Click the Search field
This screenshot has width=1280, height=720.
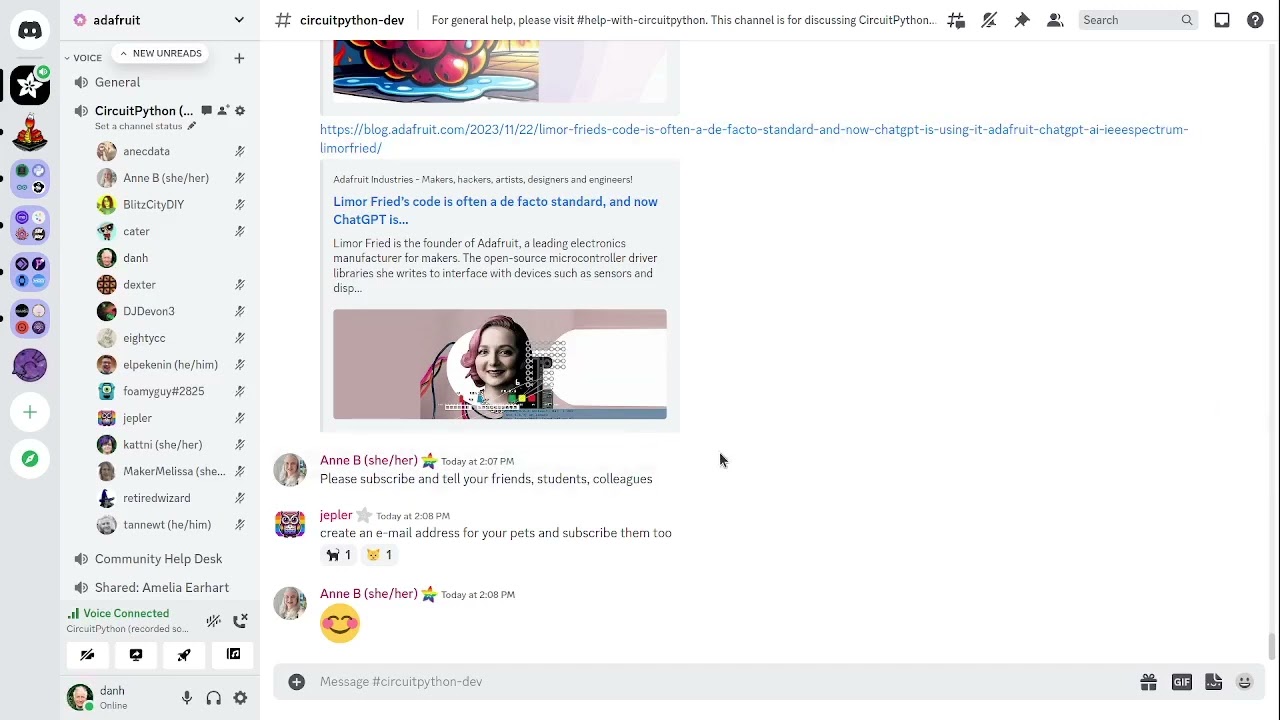point(1138,20)
